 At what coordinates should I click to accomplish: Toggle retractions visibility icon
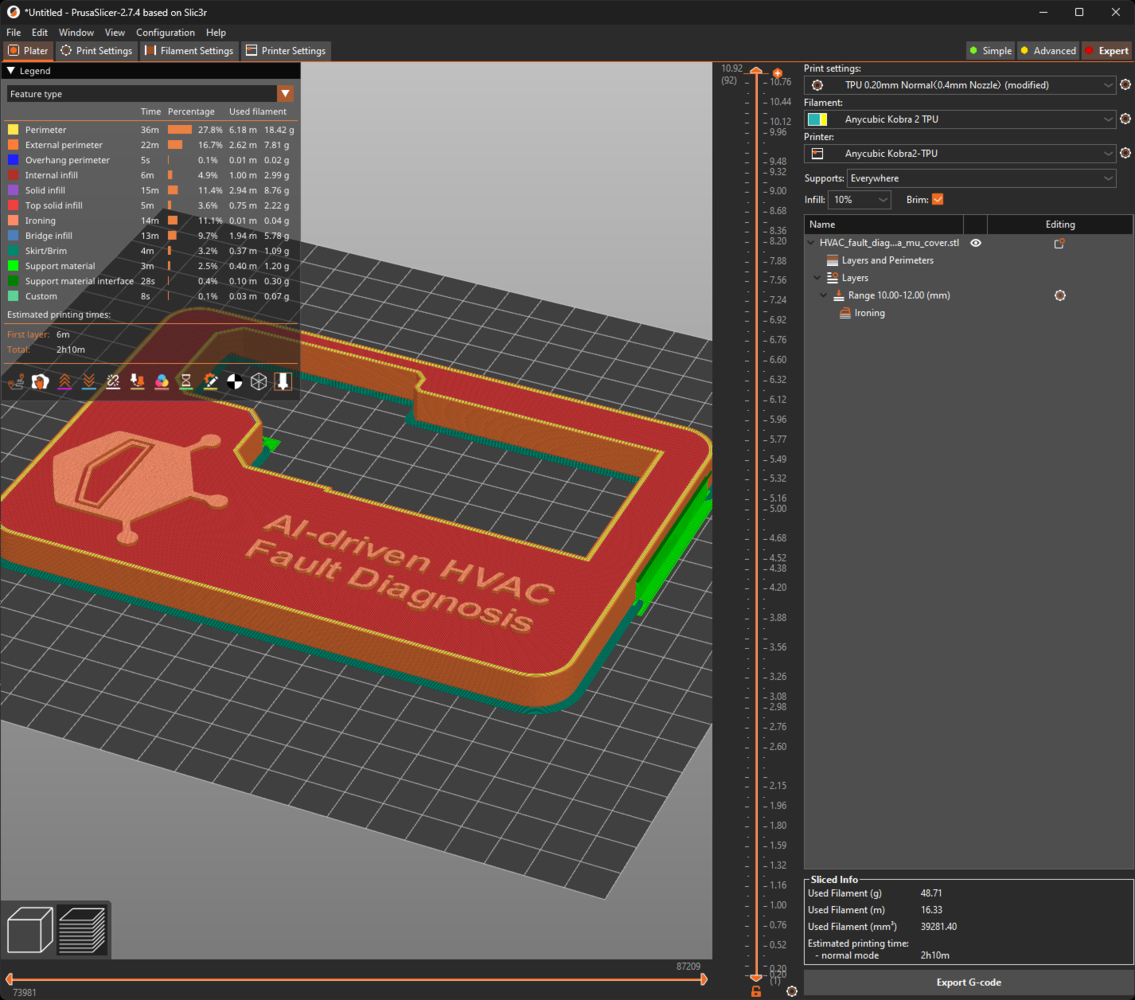[64, 381]
